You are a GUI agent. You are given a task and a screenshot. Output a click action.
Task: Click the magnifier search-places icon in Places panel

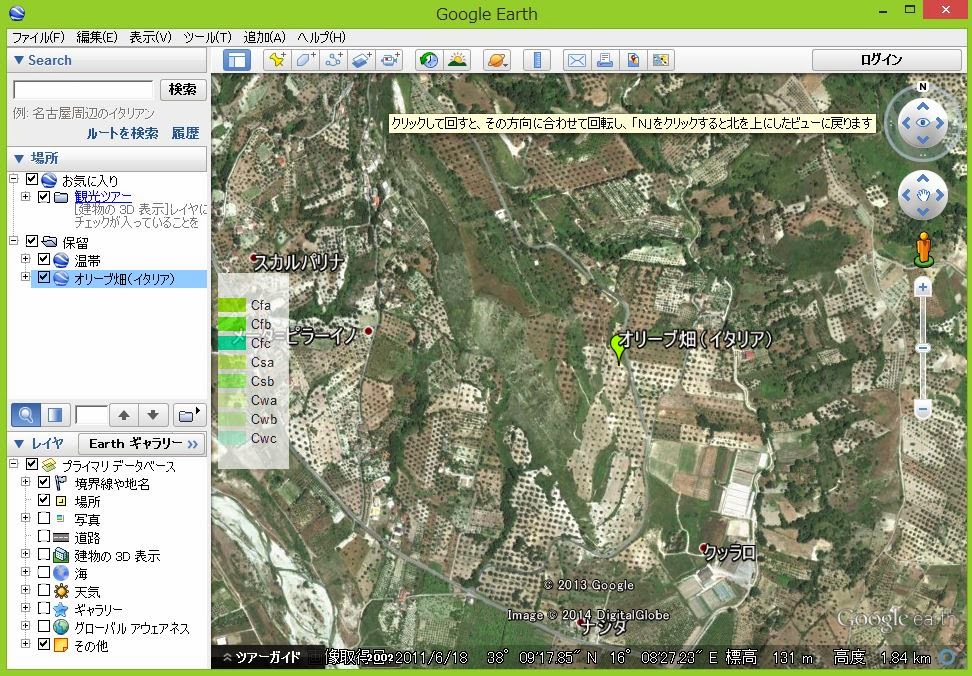[x=26, y=415]
